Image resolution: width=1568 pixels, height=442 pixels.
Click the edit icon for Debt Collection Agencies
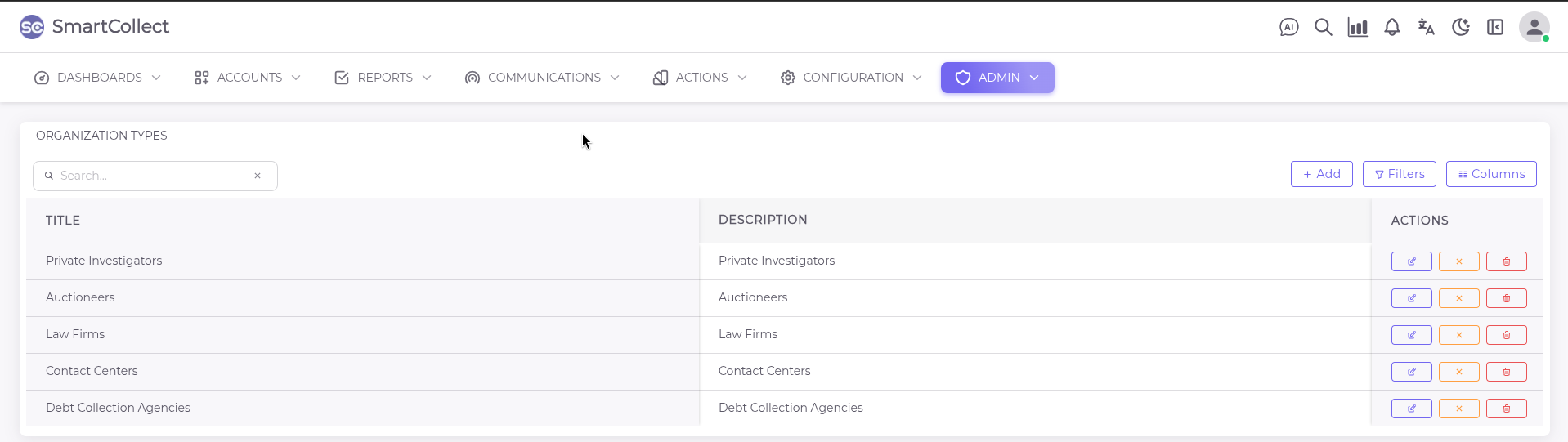click(x=1411, y=409)
